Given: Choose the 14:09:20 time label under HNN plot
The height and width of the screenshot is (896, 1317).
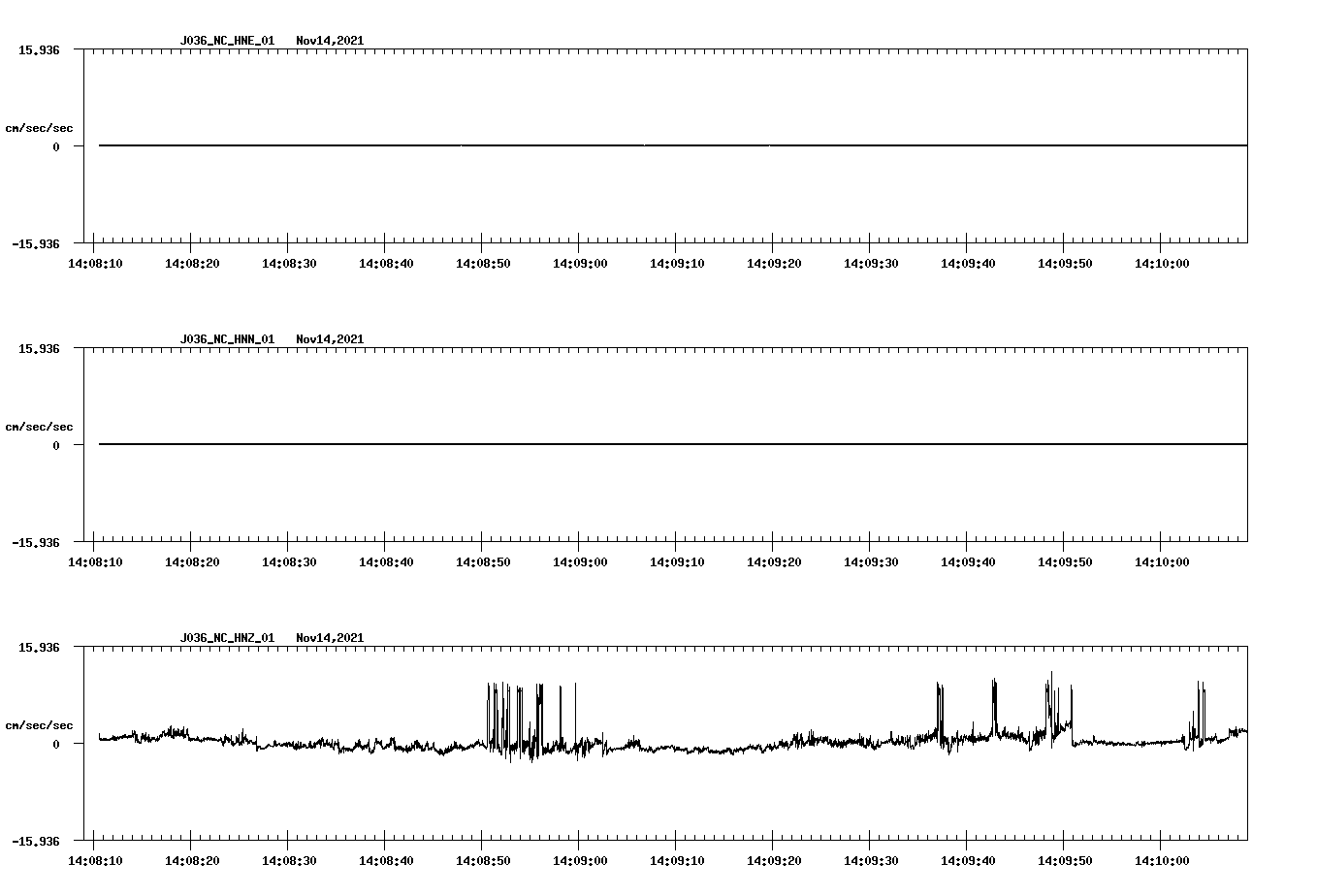Looking at the screenshot, I should (x=774, y=562).
